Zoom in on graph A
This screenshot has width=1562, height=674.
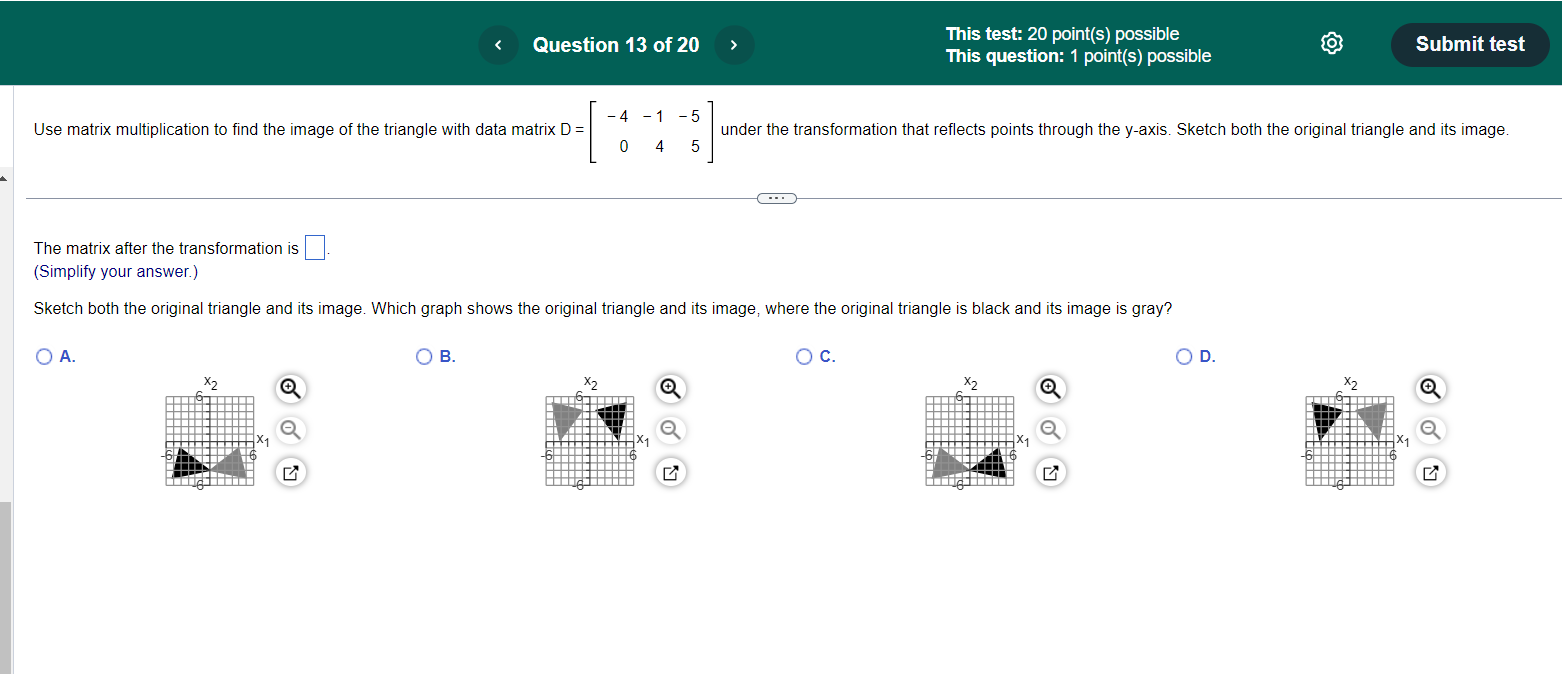click(x=290, y=388)
